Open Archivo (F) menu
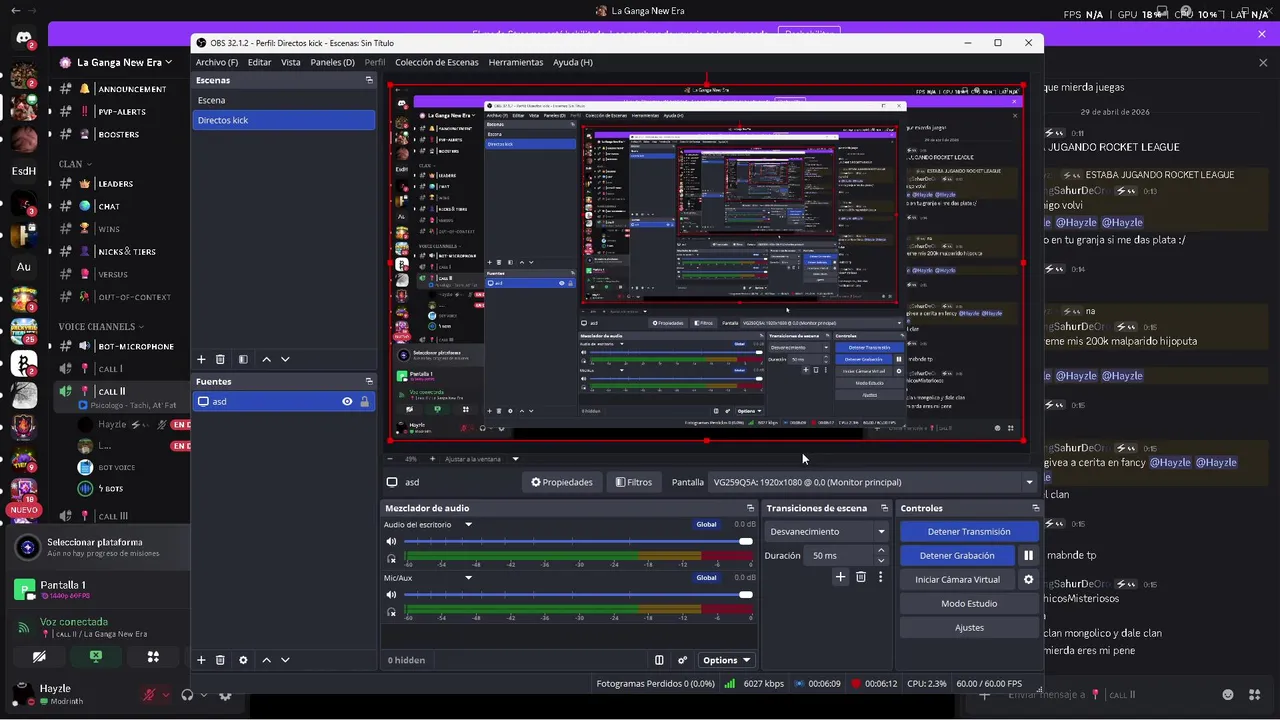Image resolution: width=1280 pixels, height=720 pixels. point(217,62)
